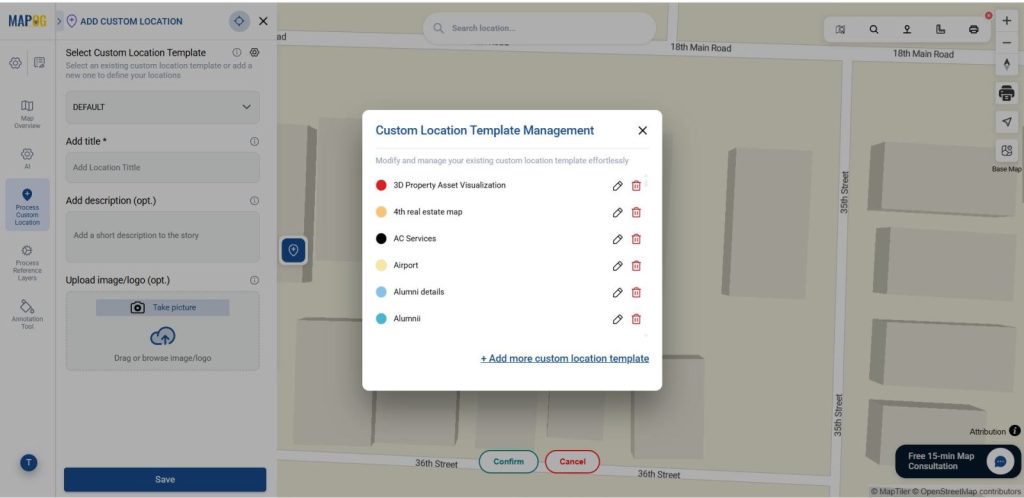Click the printer icon in top toolbar
1024x498 pixels.
pyautogui.click(x=974, y=29)
